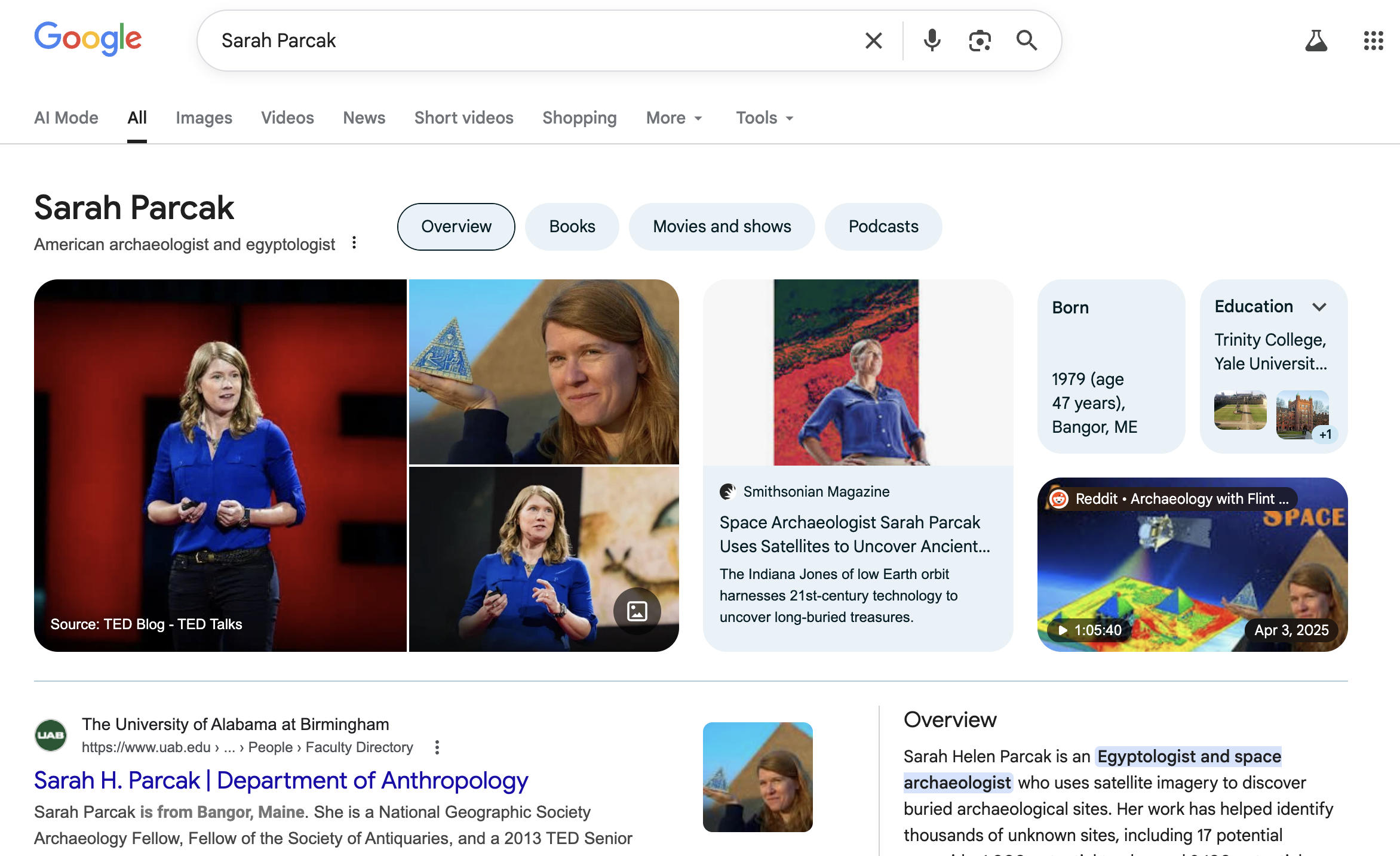Start voice search with the microphone icon
The width and height of the screenshot is (1400, 856).
pos(931,40)
